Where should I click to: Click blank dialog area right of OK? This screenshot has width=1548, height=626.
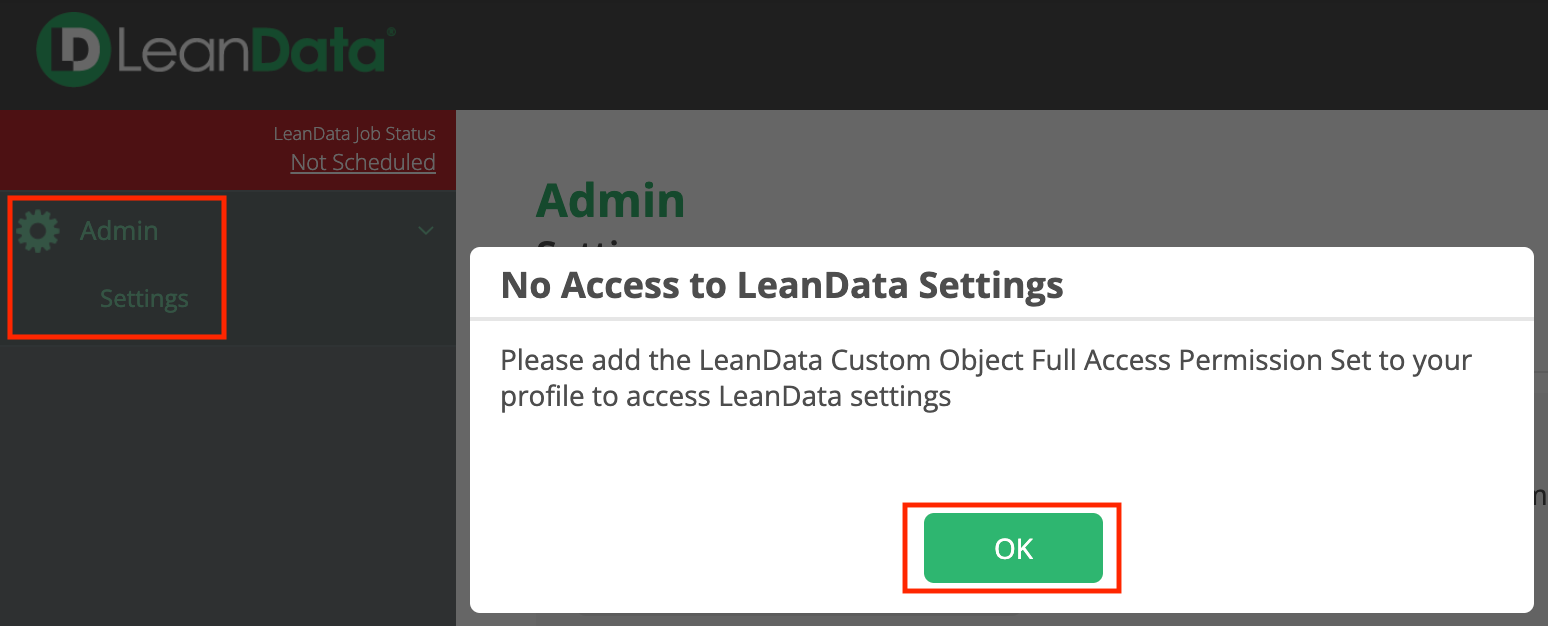point(1320,548)
